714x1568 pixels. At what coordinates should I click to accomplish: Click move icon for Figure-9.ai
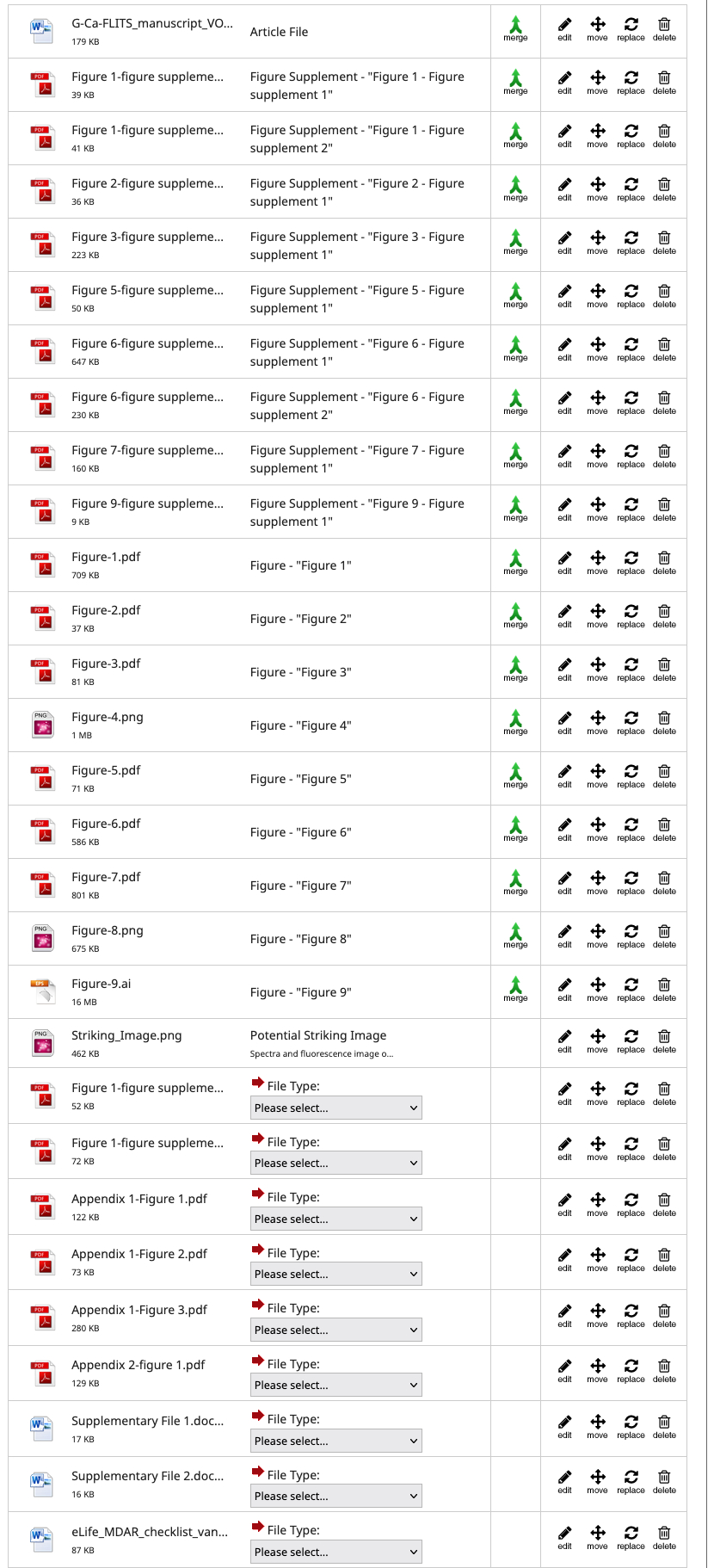[597, 988]
